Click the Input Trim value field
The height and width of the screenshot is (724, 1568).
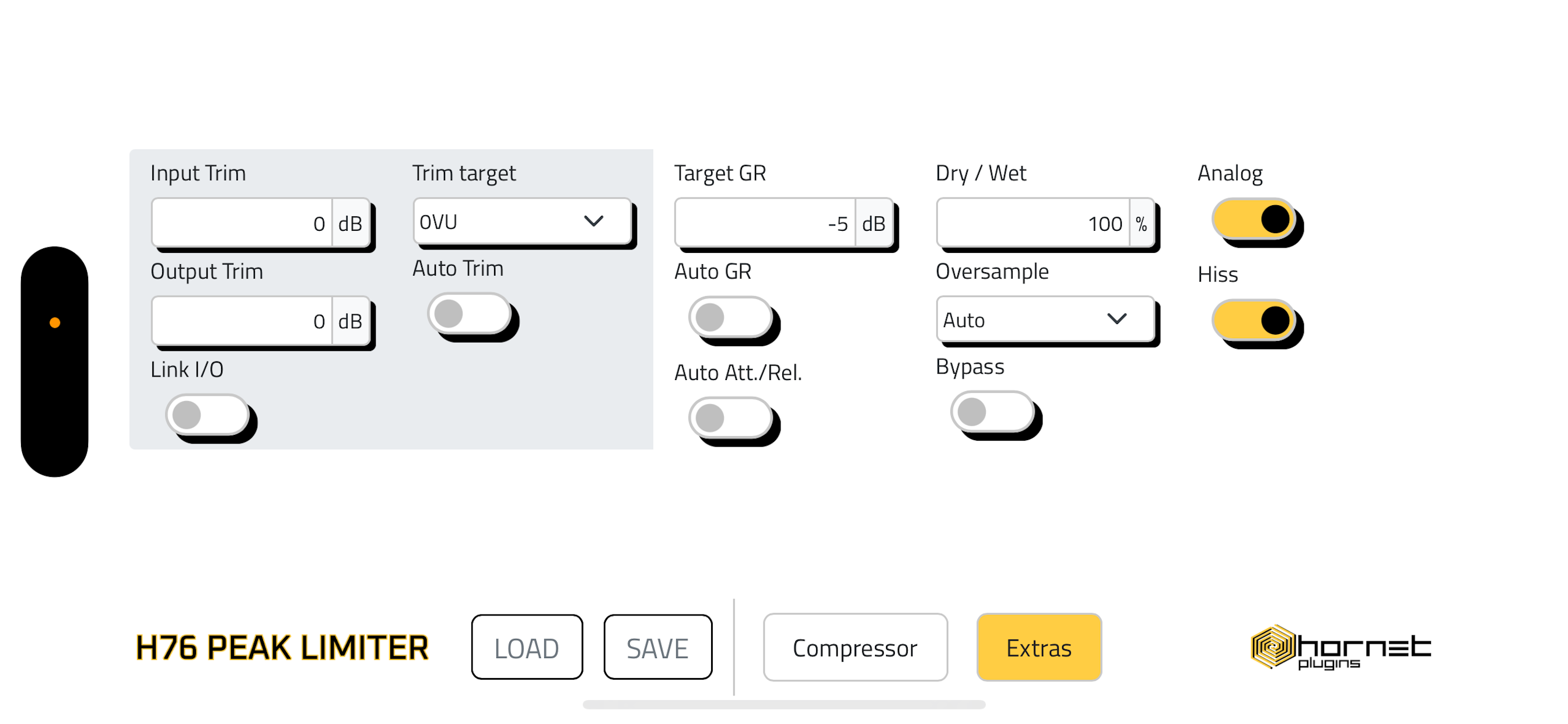[242, 223]
